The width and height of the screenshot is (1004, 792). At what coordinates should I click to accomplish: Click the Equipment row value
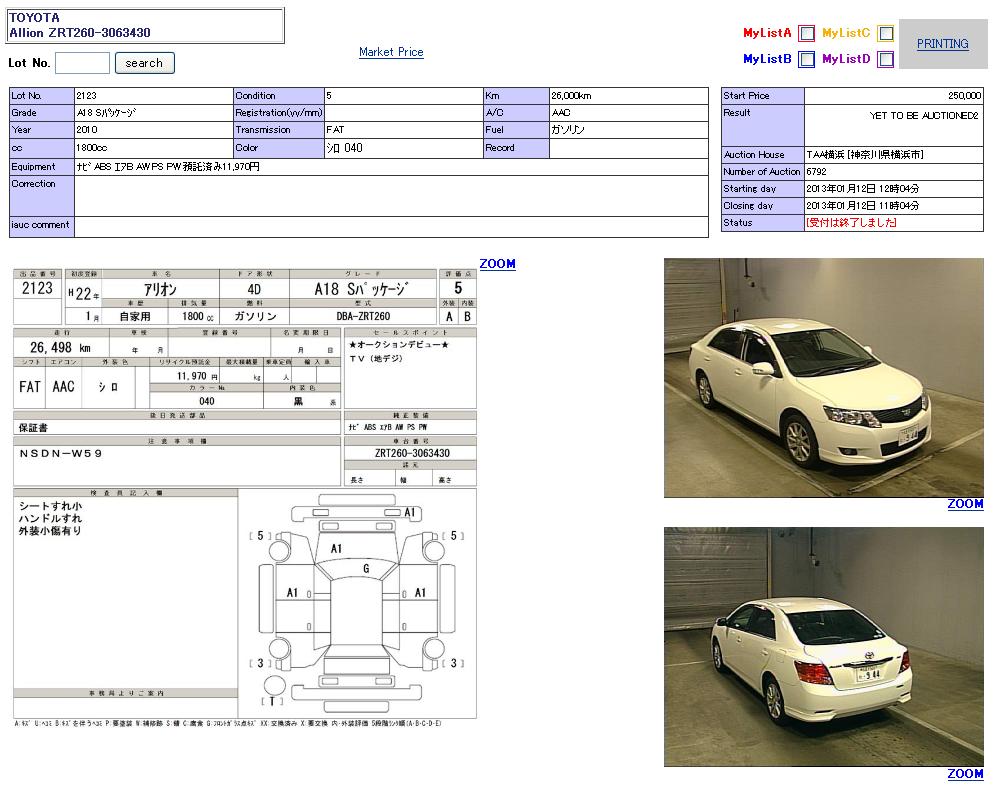tap(168, 167)
